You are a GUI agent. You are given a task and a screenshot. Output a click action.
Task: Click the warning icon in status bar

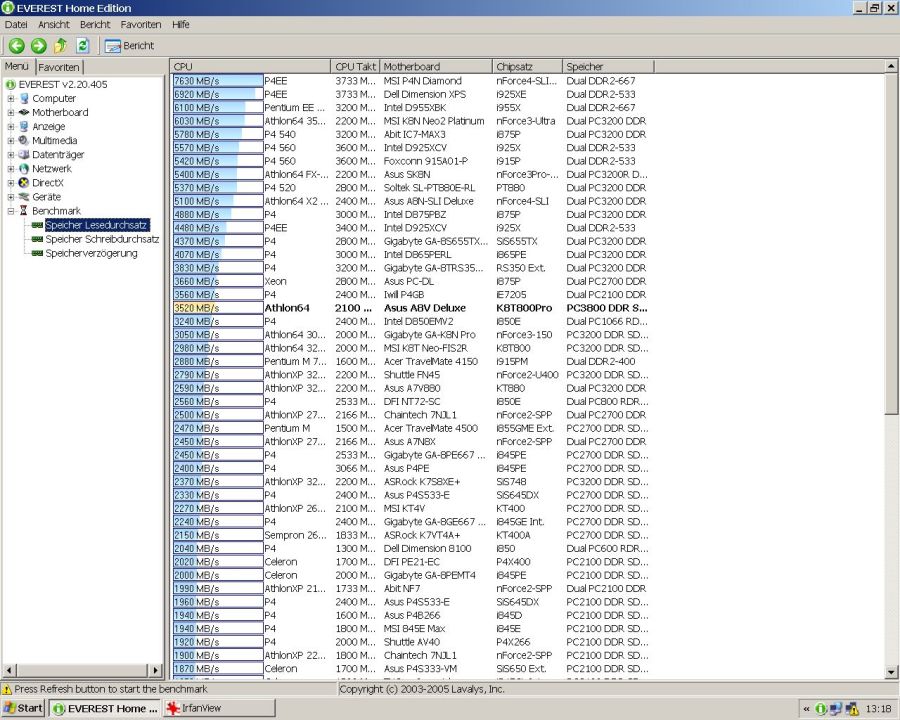coord(7,689)
